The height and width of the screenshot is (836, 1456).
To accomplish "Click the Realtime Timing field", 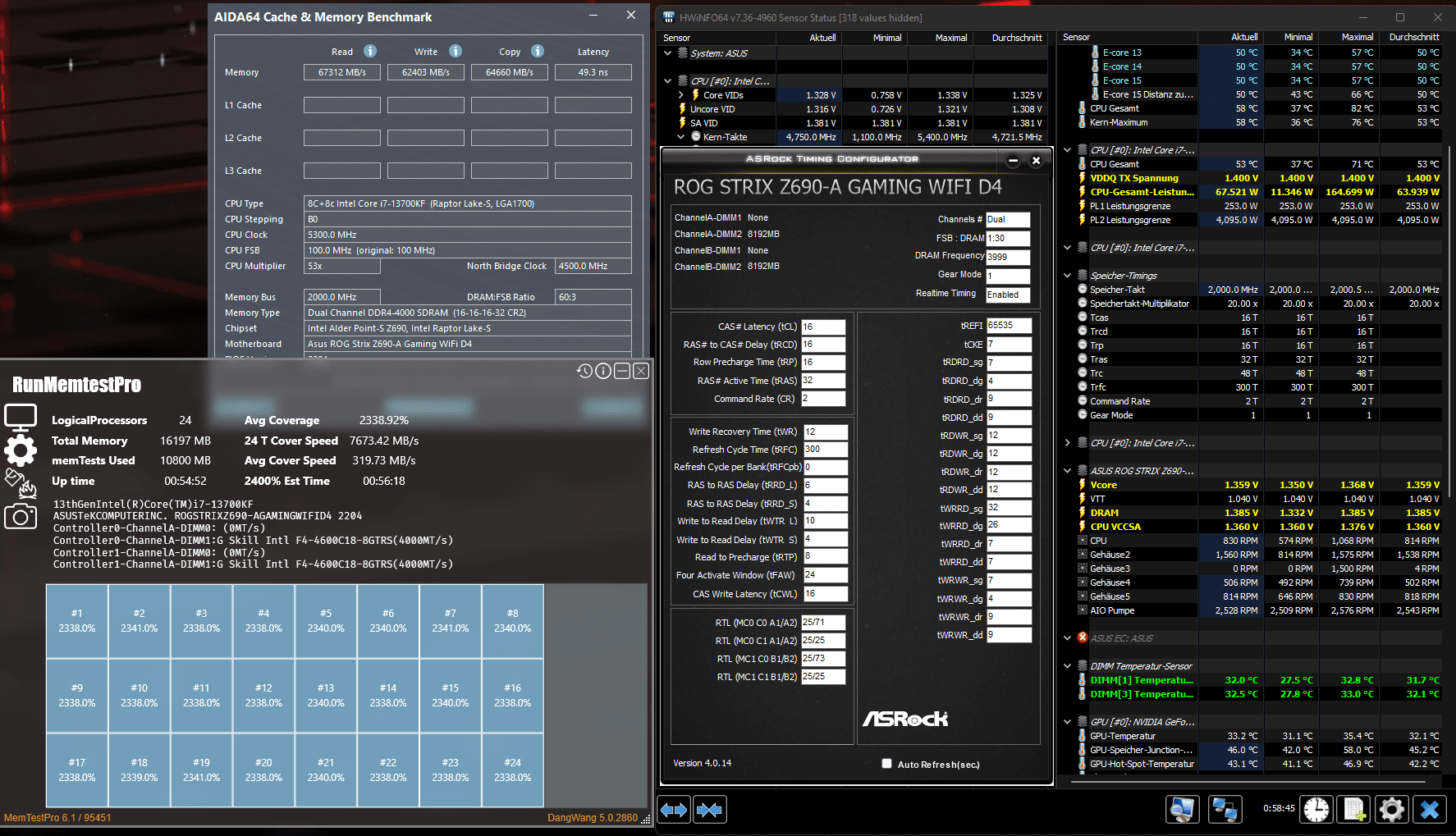I will click(x=1008, y=295).
